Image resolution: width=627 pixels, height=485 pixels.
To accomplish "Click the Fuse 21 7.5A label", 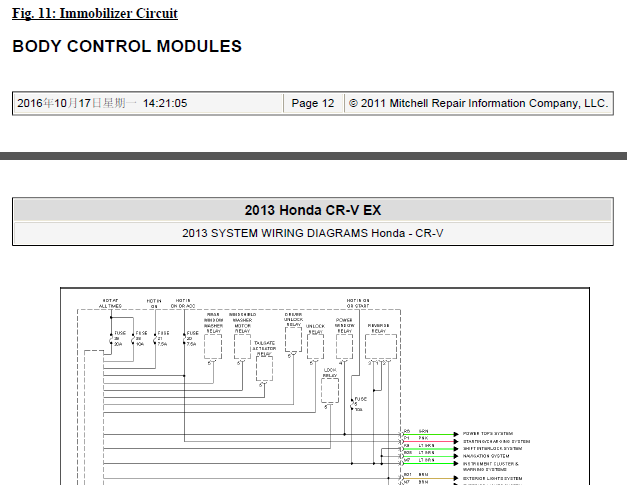I will 163,338.
